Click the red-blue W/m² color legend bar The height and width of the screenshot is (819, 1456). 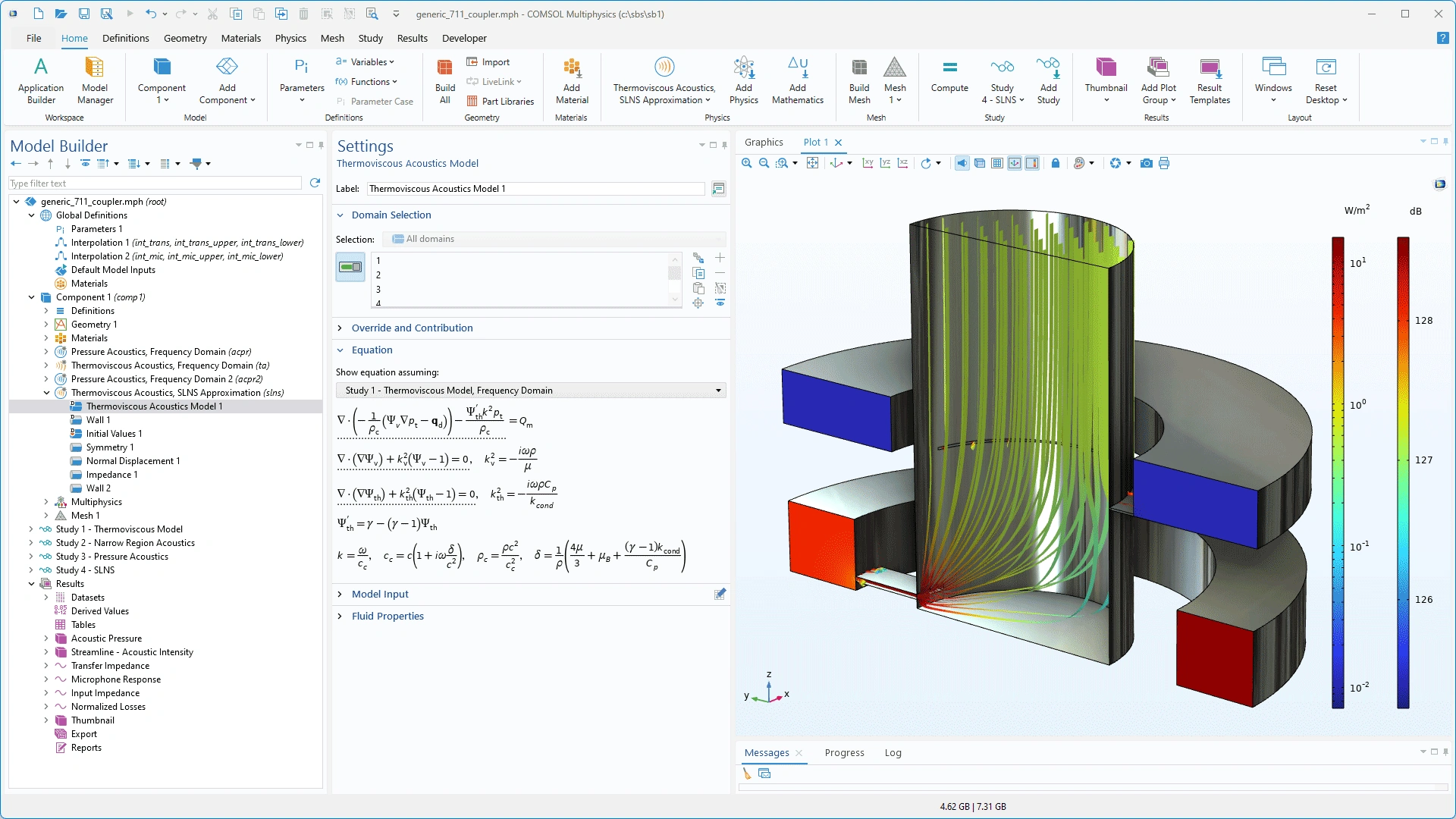point(1338,472)
